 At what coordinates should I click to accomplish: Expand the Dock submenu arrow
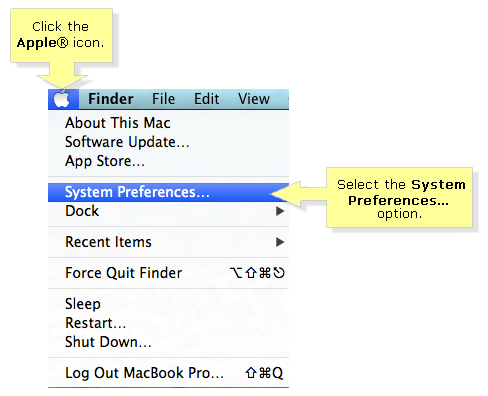coord(280,211)
